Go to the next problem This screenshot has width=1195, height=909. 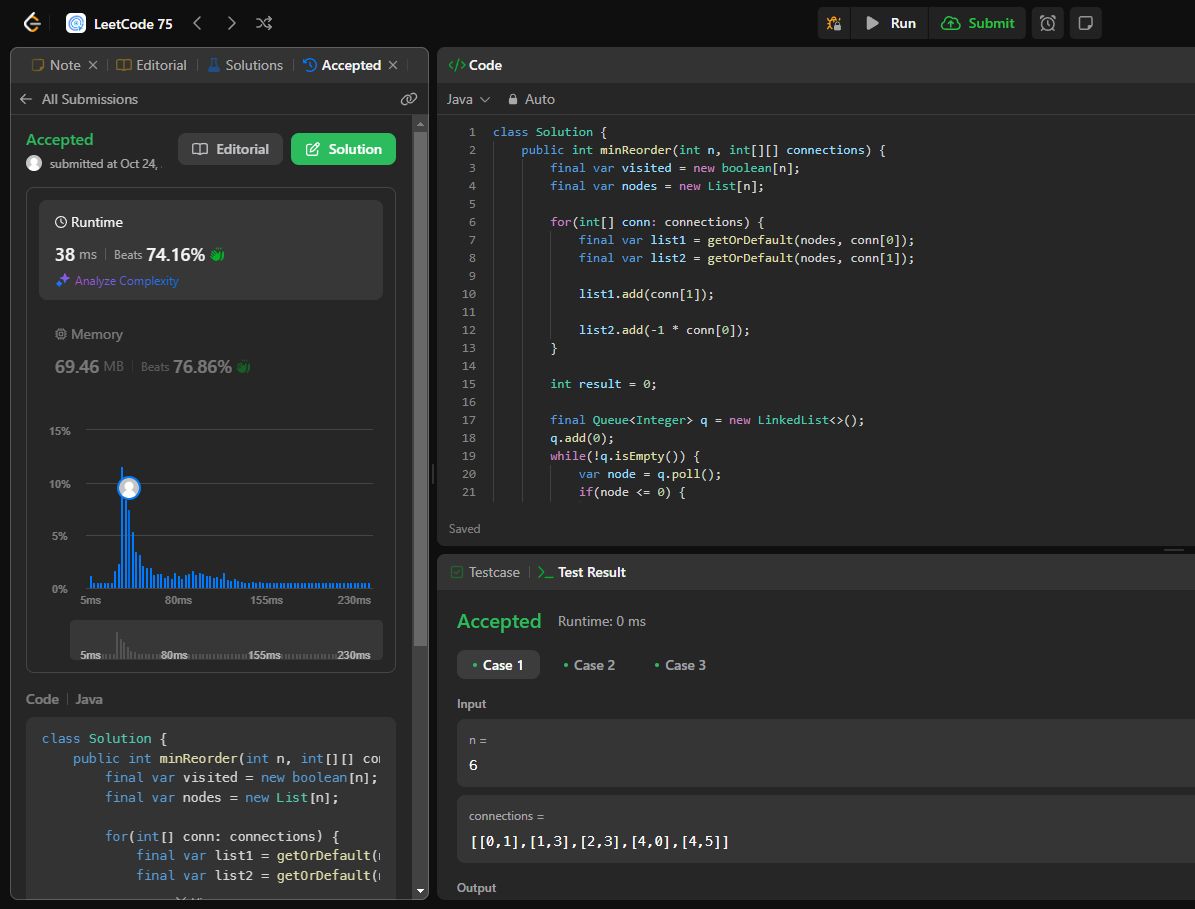click(231, 23)
